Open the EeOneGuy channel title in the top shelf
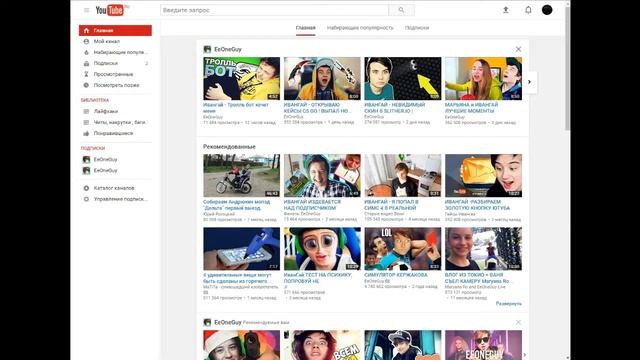640x360 pixels. tap(228, 49)
